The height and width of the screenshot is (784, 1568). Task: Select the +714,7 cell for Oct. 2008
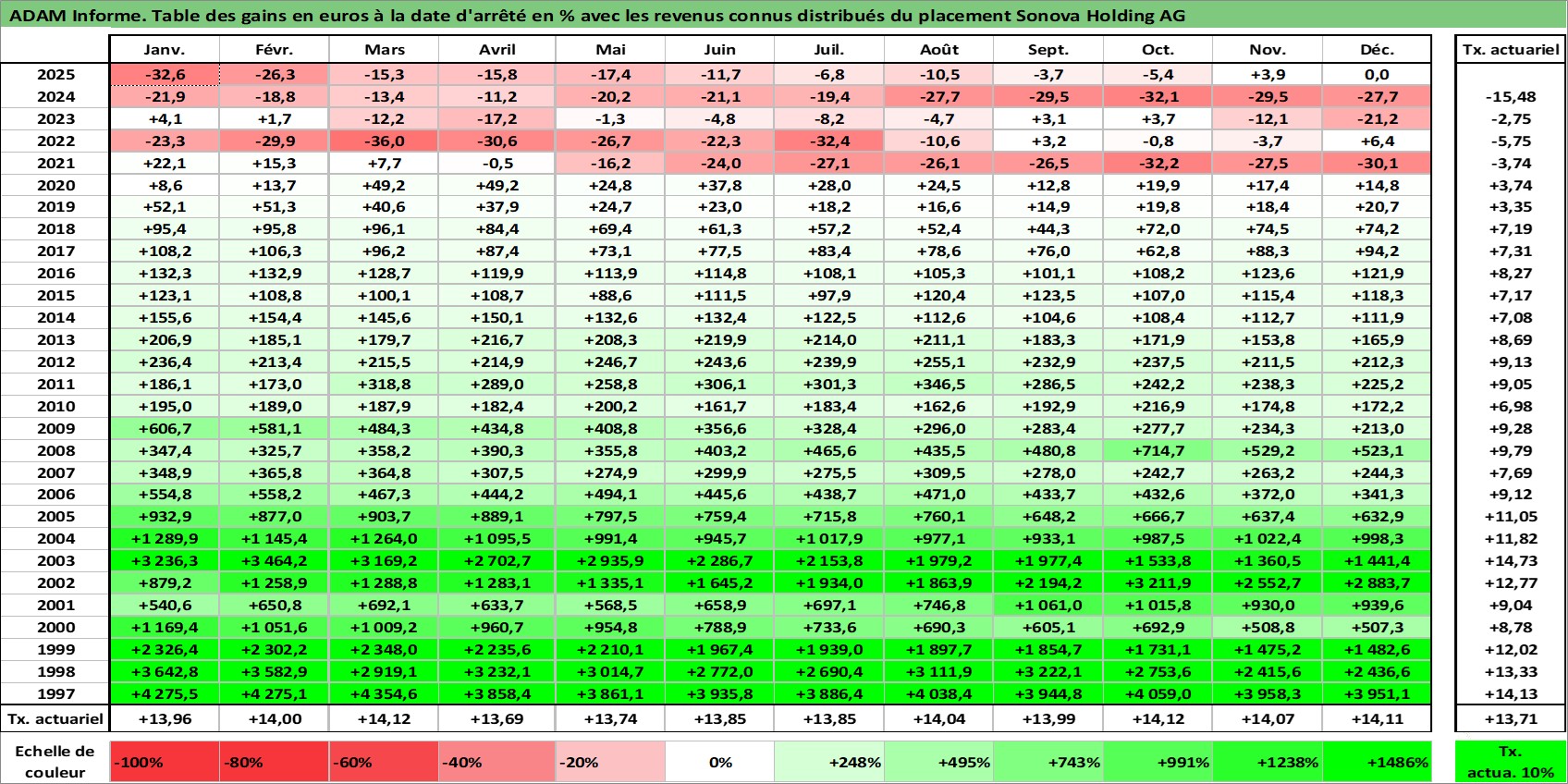click(x=1158, y=451)
